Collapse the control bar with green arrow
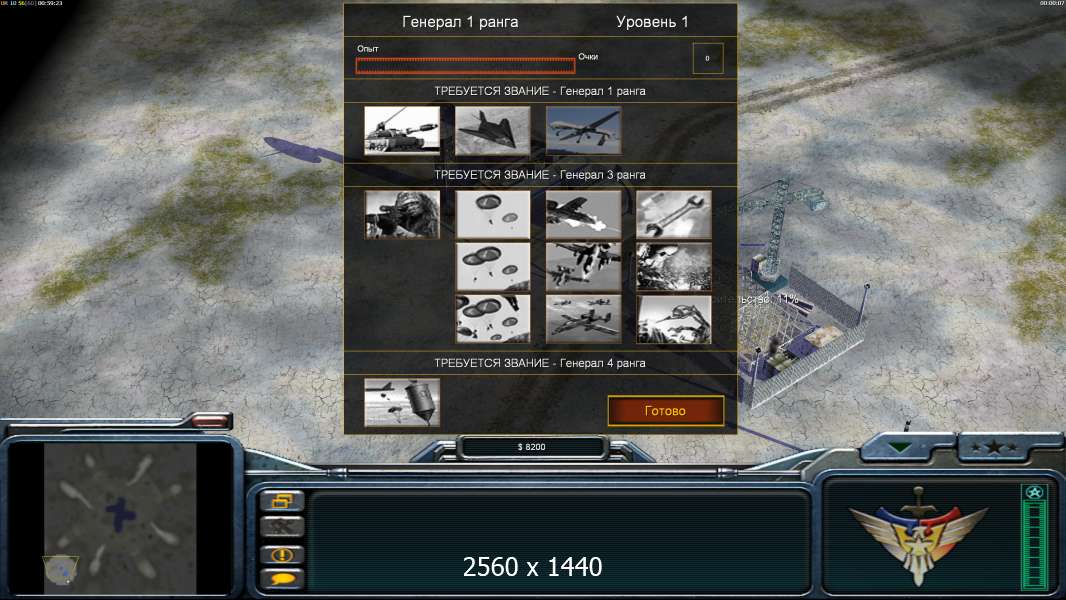Viewport: 1066px width, 600px height. tap(899, 447)
